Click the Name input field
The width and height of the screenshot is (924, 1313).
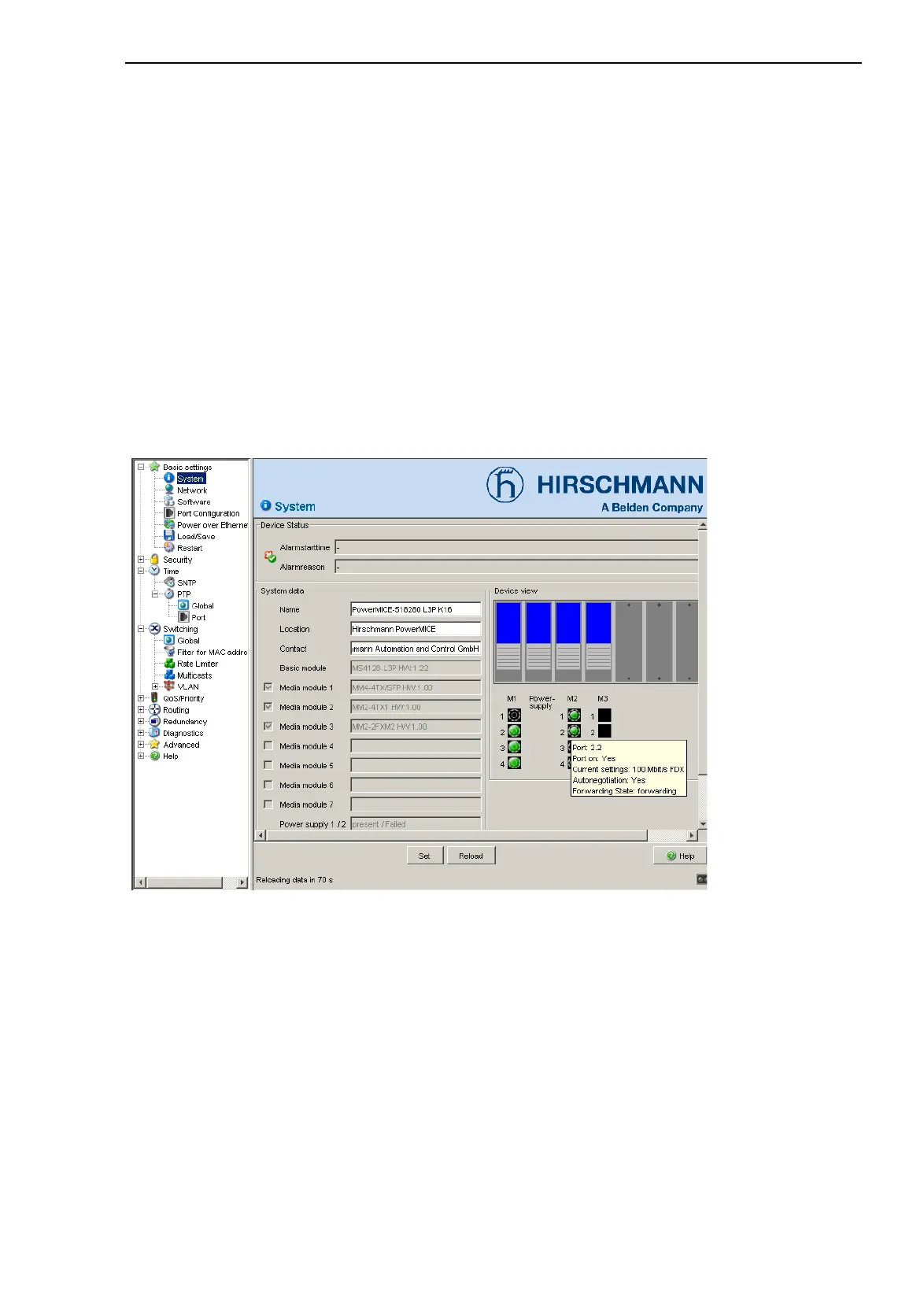416,609
